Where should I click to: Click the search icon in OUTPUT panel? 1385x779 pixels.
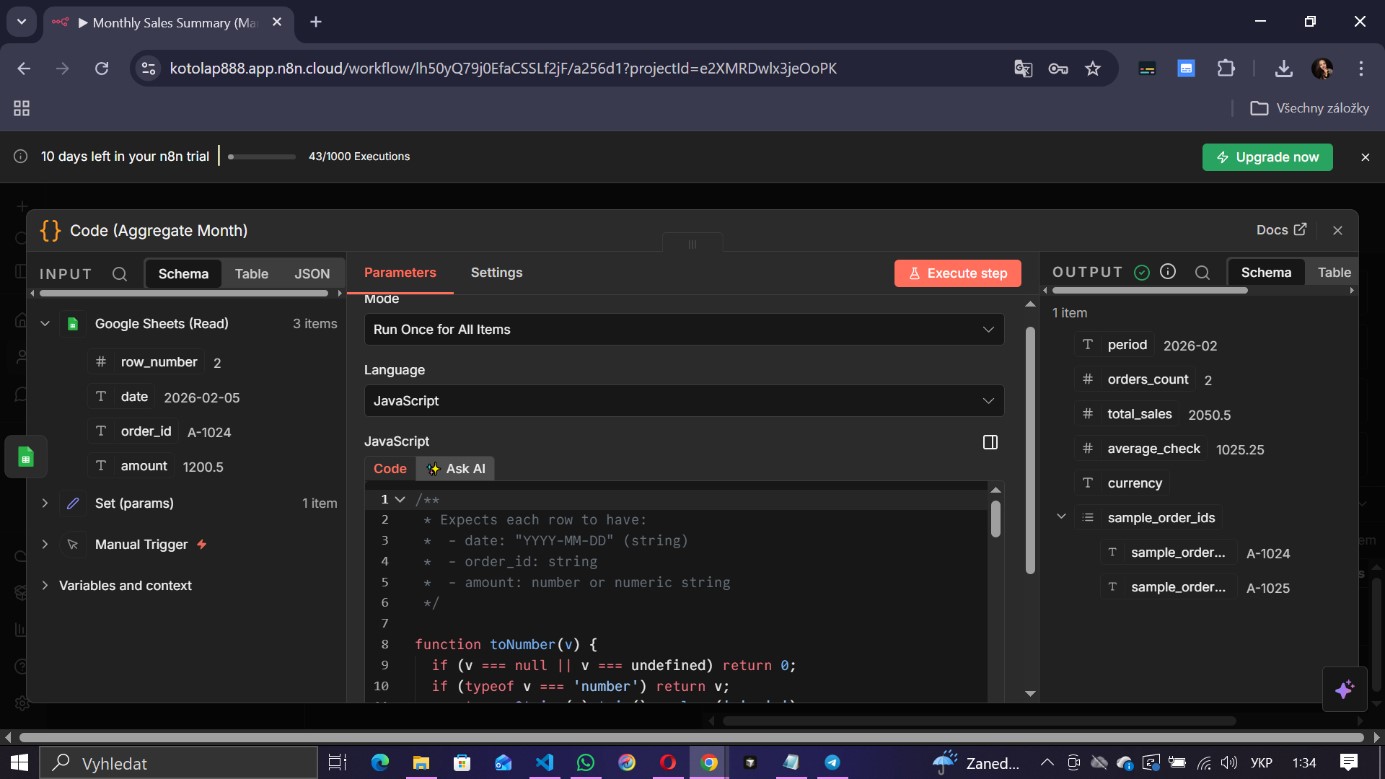(x=1203, y=272)
